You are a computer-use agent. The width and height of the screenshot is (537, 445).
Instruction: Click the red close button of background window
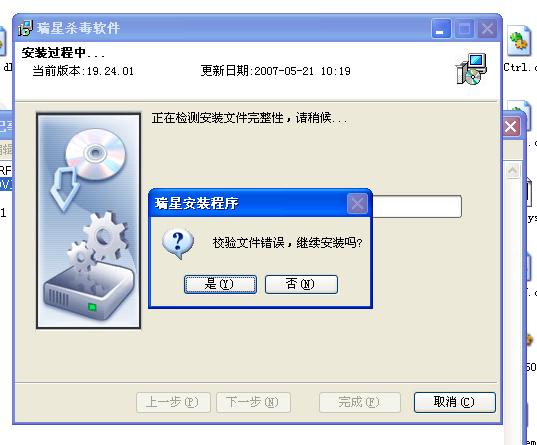(511, 127)
